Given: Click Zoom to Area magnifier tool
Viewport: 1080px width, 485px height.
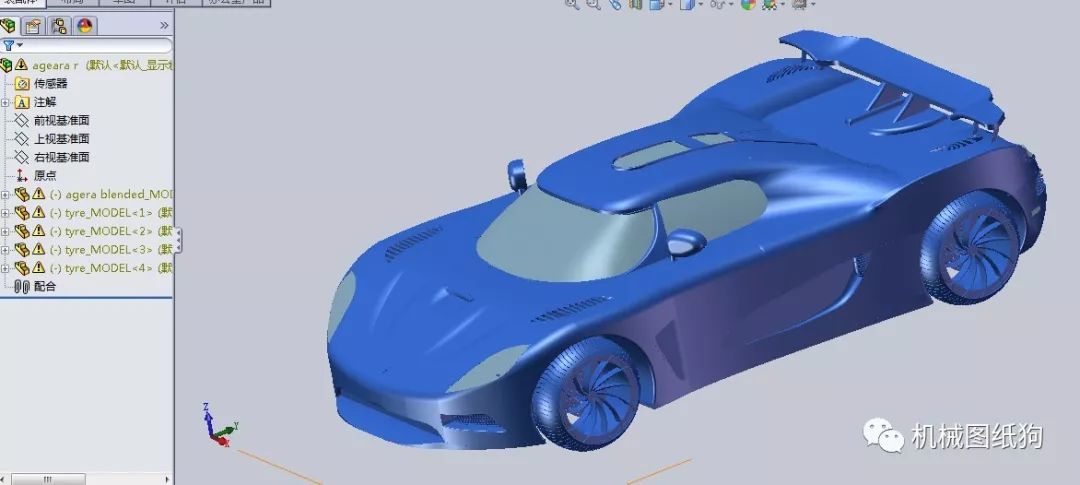Looking at the screenshot, I should click(x=593, y=4).
